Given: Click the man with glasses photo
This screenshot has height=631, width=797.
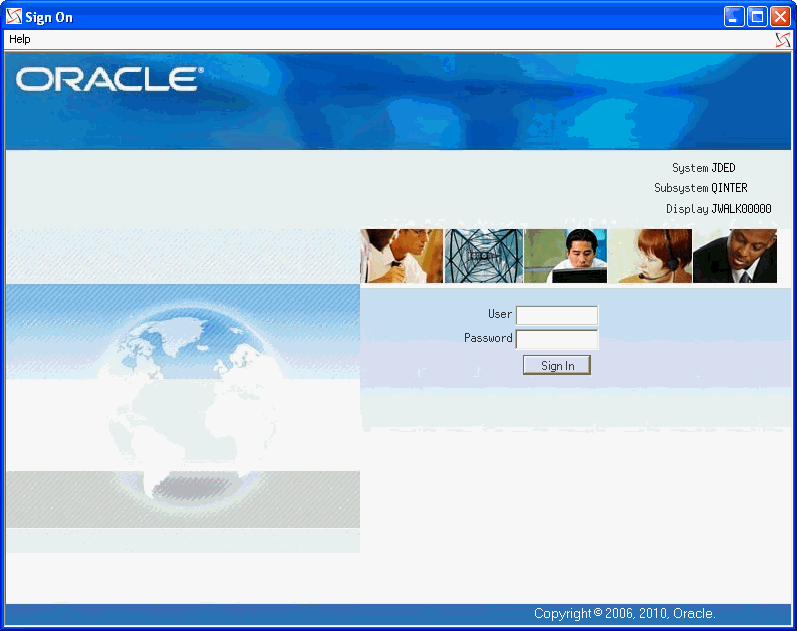Looking at the screenshot, I should pyautogui.click(x=402, y=256).
